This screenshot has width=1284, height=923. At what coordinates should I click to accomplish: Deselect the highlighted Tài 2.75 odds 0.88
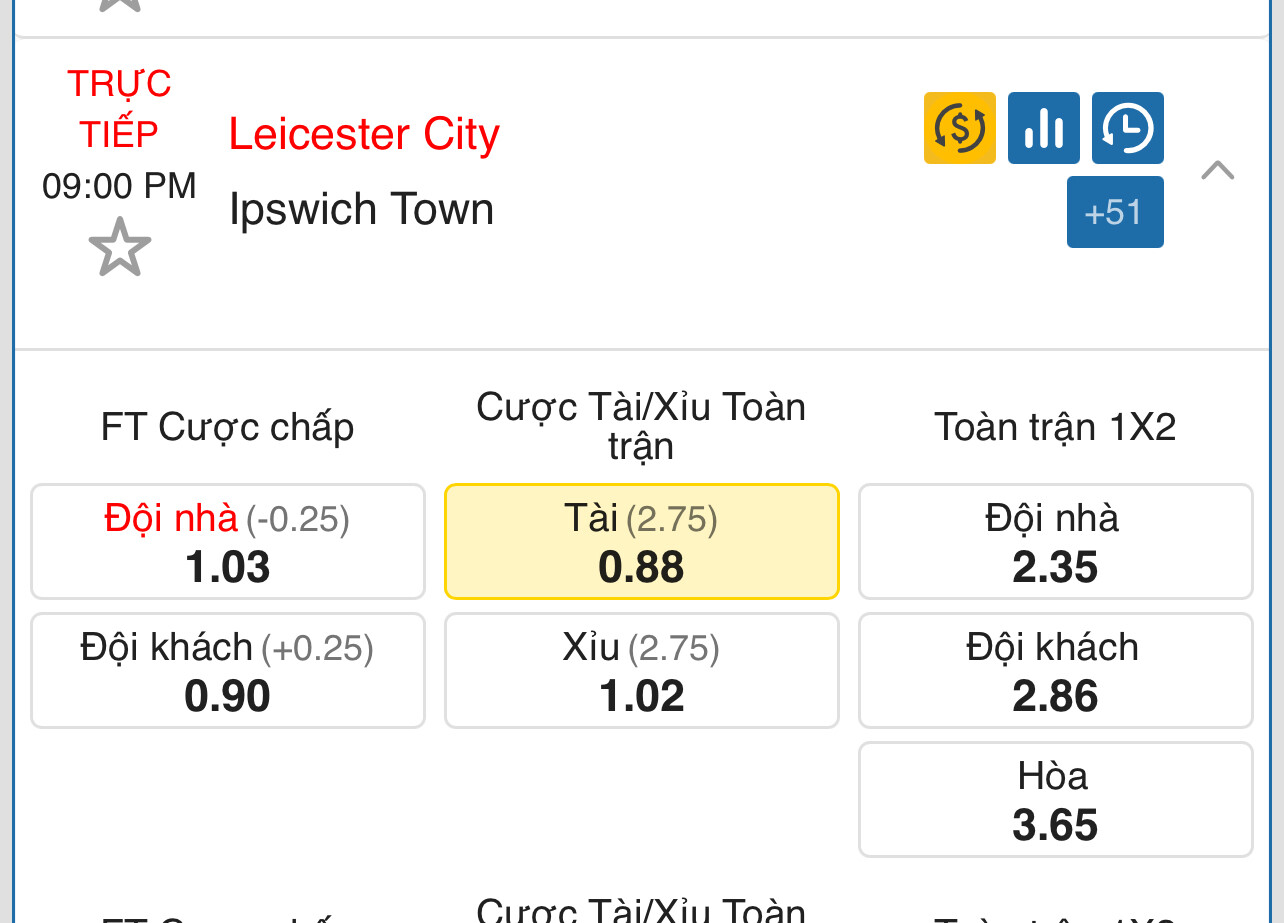pos(642,542)
